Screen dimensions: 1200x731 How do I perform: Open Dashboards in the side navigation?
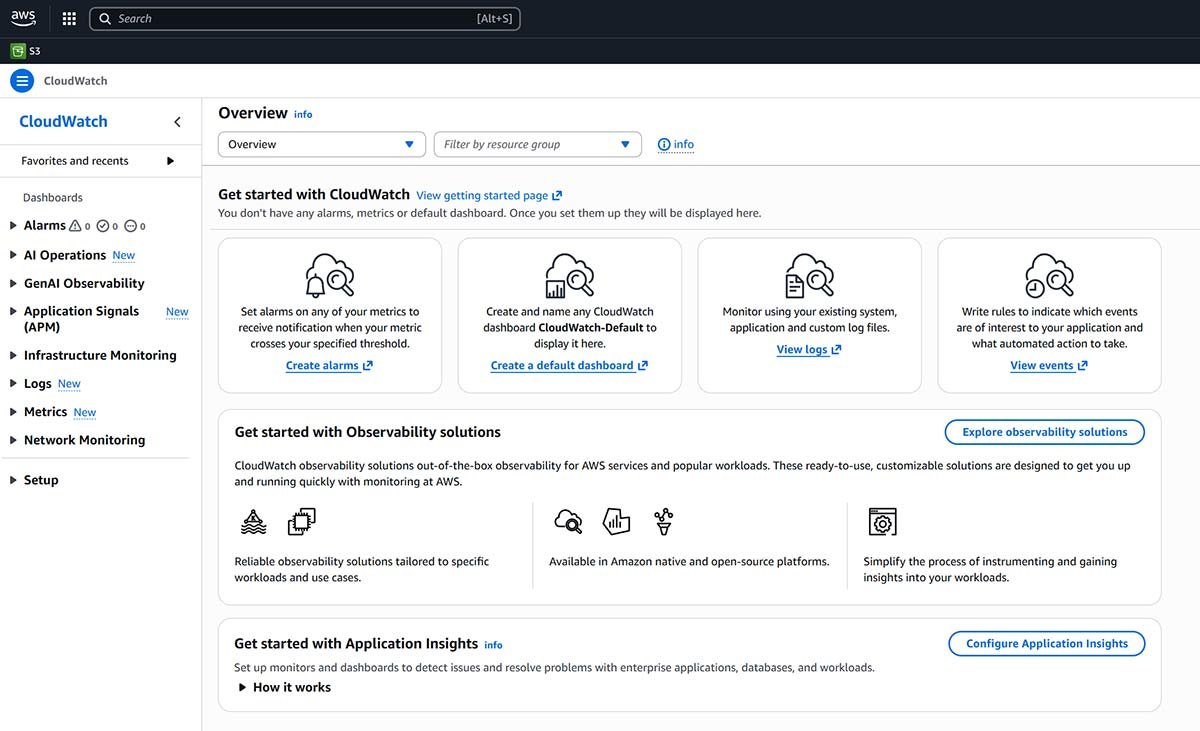click(x=53, y=198)
